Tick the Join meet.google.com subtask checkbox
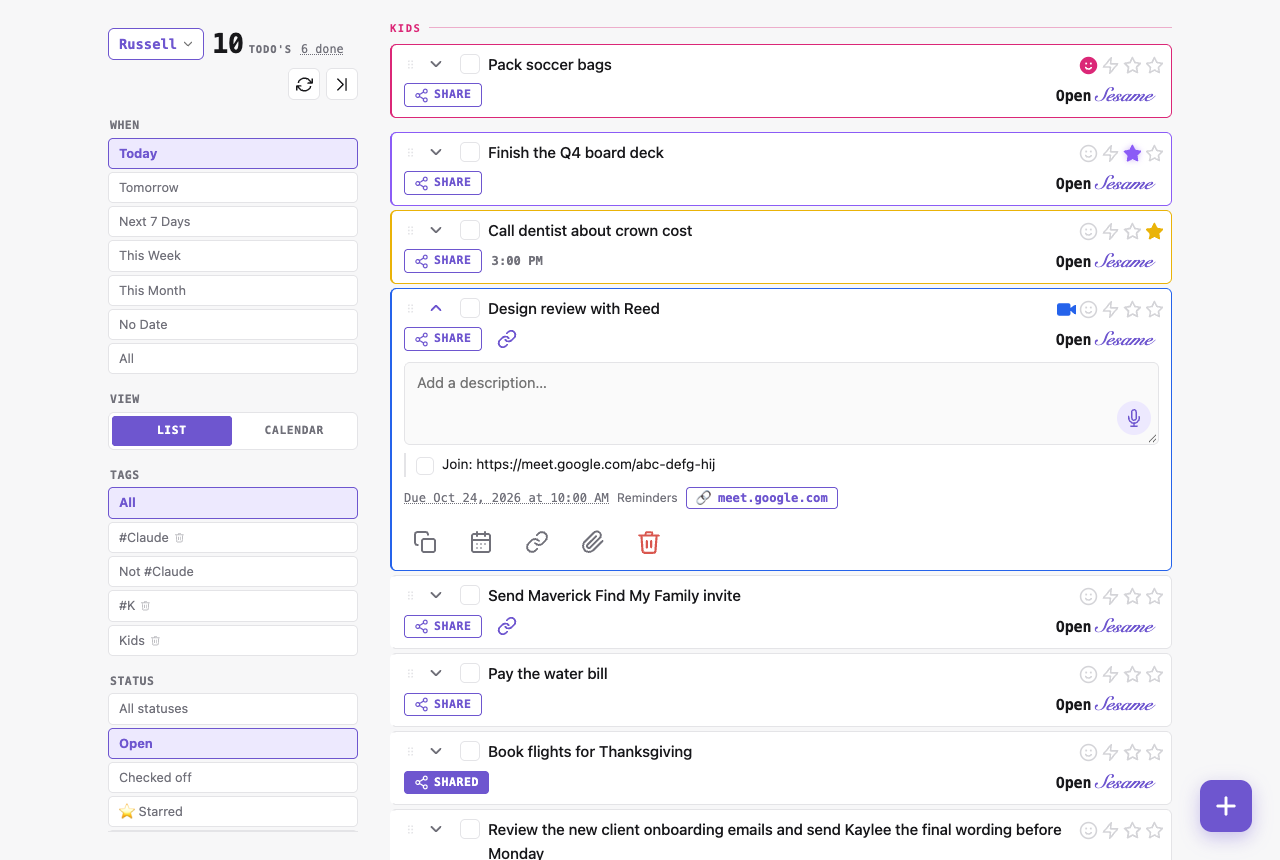This screenshot has height=860, width=1280. click(x=425, y=465)
